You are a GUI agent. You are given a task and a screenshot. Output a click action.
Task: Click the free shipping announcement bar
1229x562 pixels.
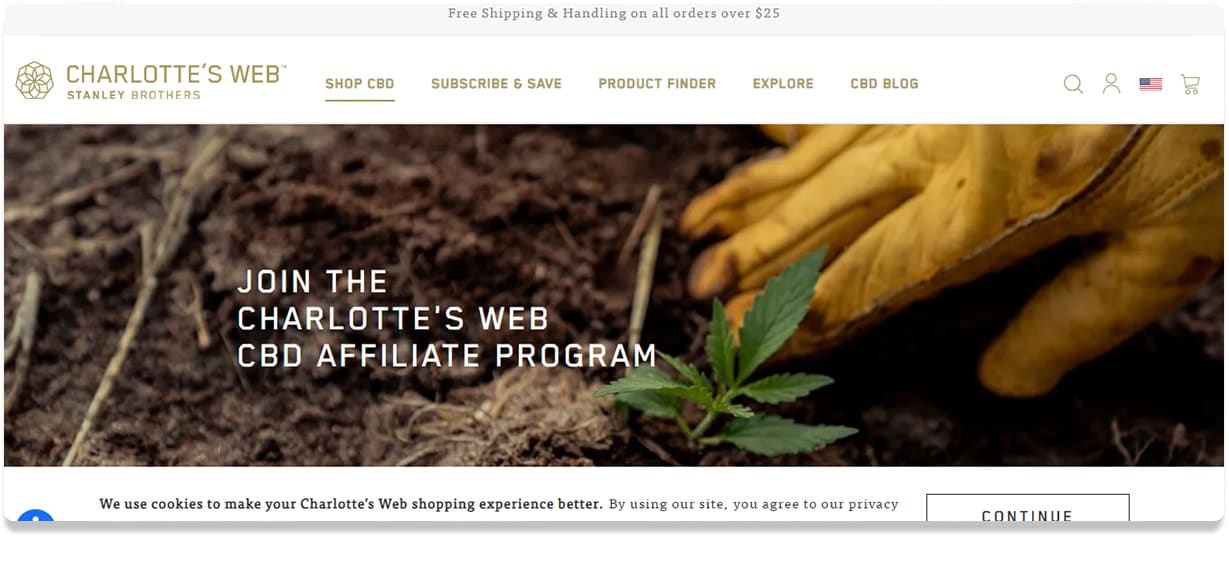tap(614, 14)
